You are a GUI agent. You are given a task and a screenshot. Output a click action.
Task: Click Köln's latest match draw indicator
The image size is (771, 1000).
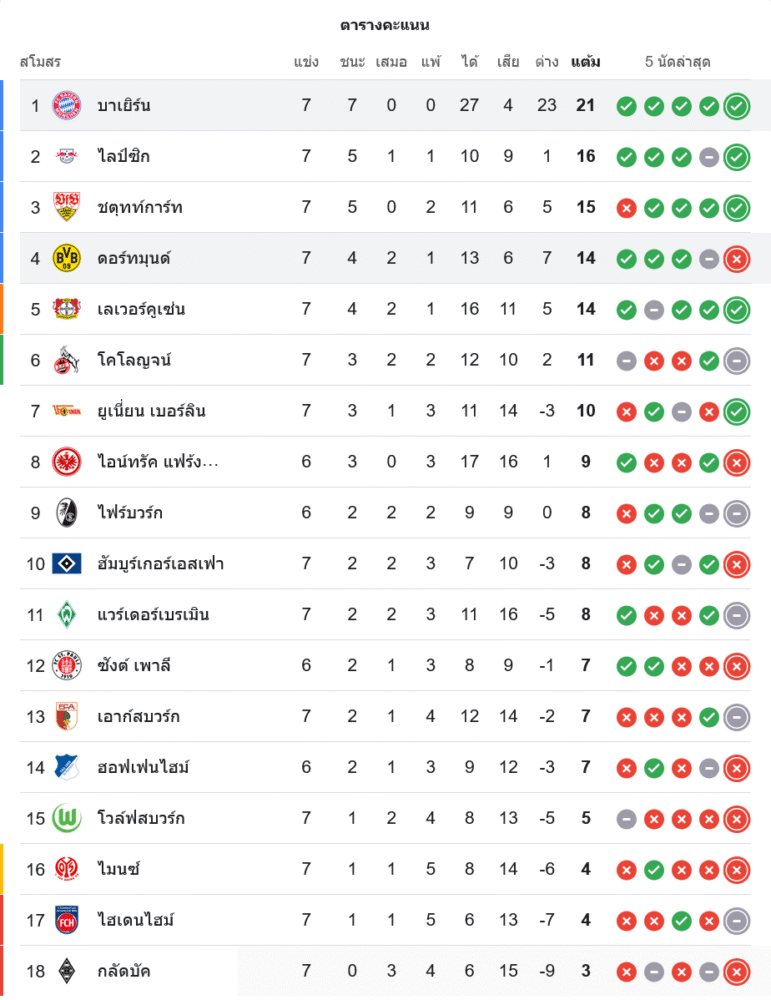(737, 360)
